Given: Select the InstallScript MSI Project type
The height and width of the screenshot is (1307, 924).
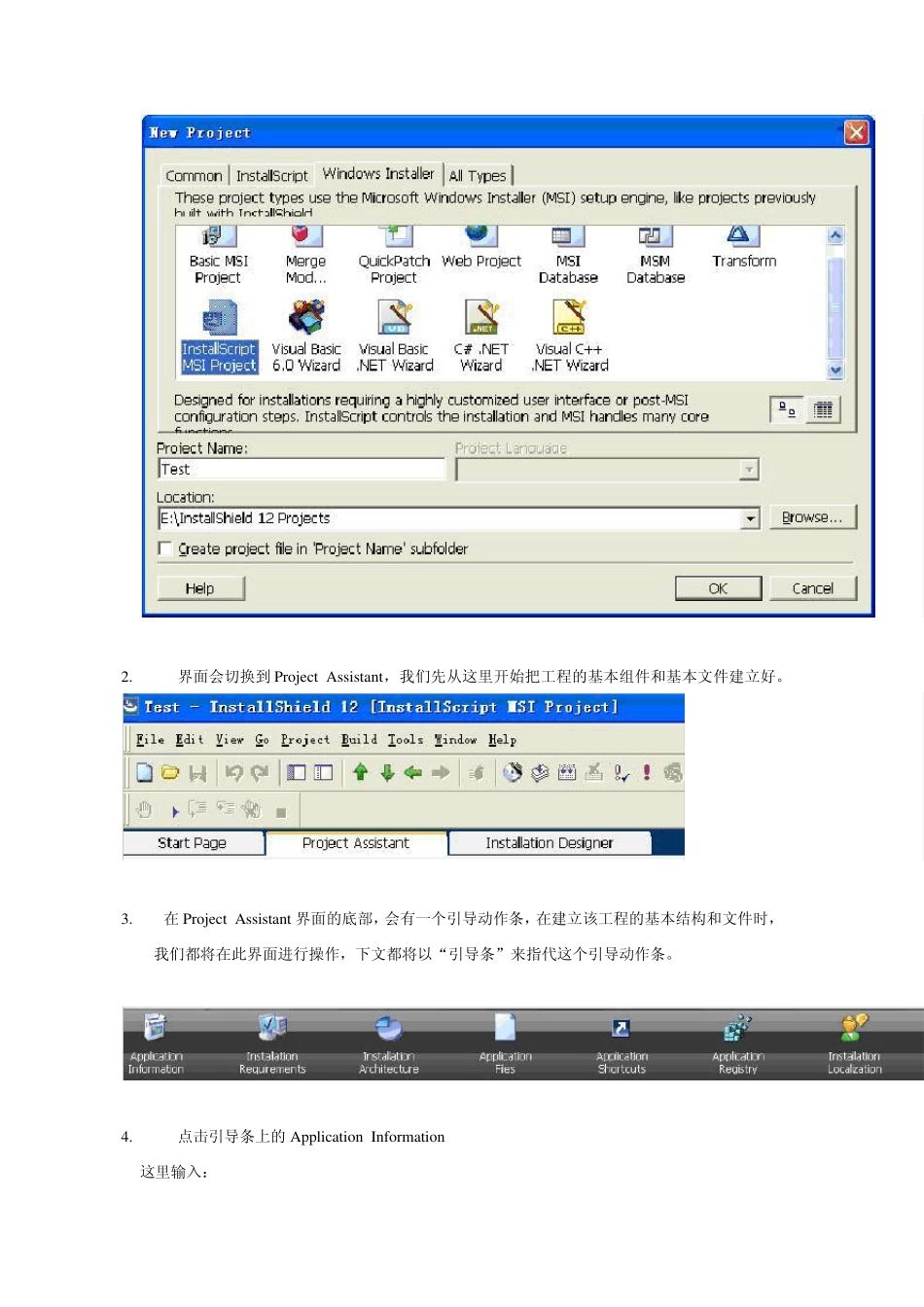Looking at the screenshot, I should (219, 337).
